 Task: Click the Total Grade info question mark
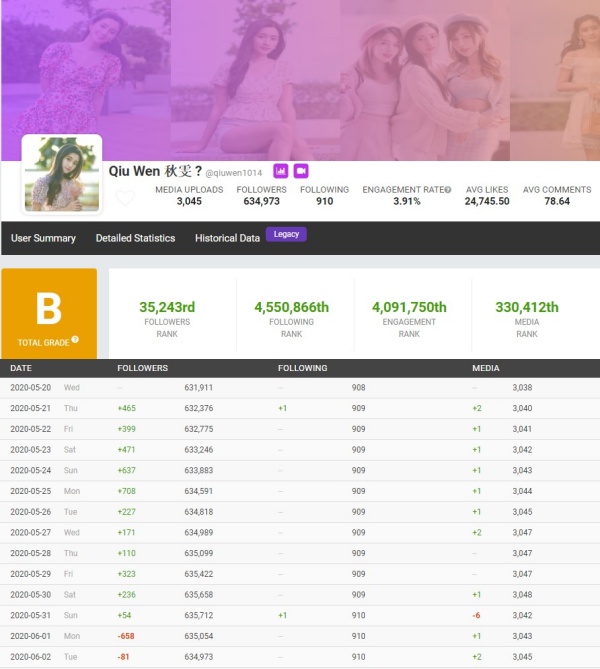(75, 340)
